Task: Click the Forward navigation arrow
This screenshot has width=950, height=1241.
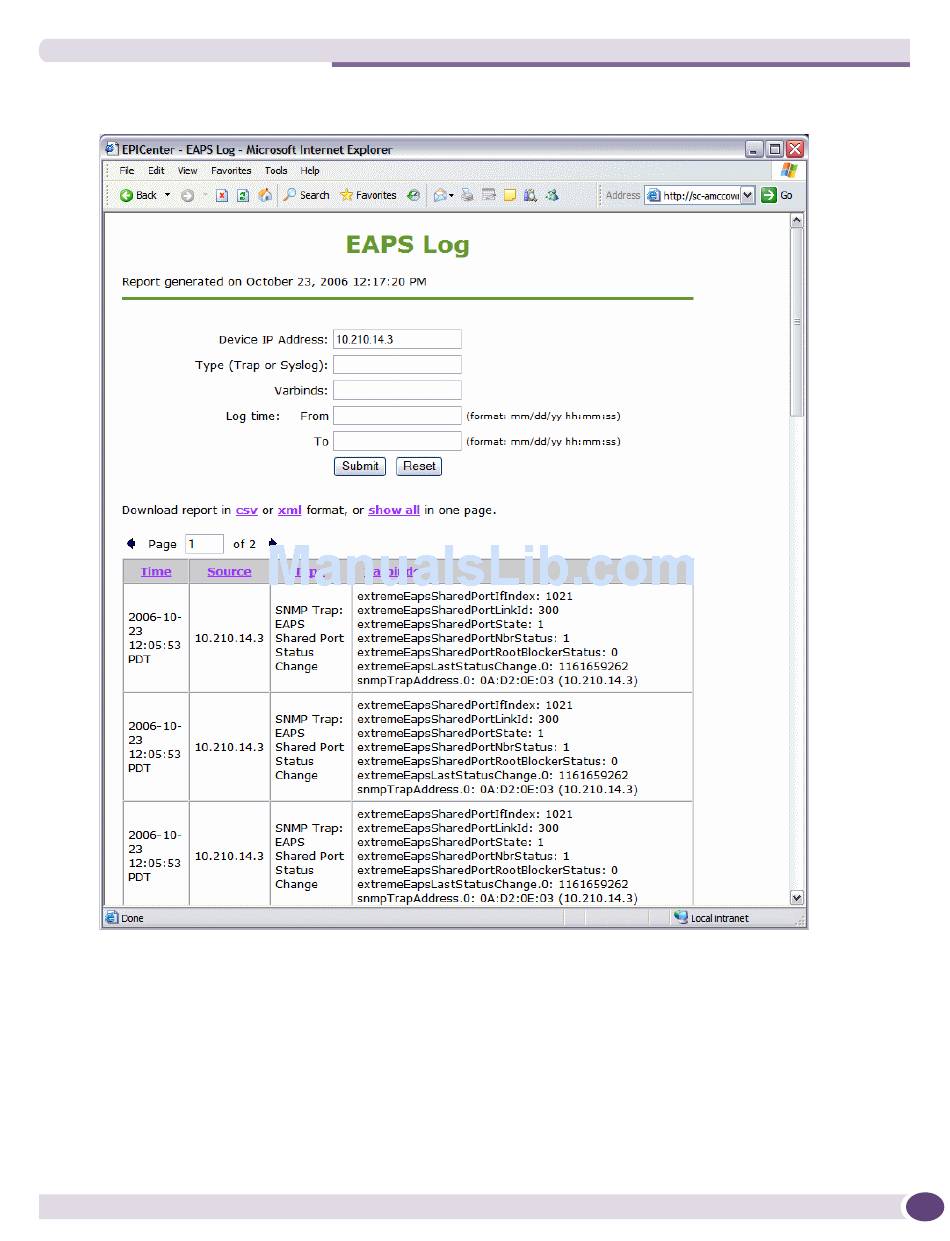Action: coord(187,196)
